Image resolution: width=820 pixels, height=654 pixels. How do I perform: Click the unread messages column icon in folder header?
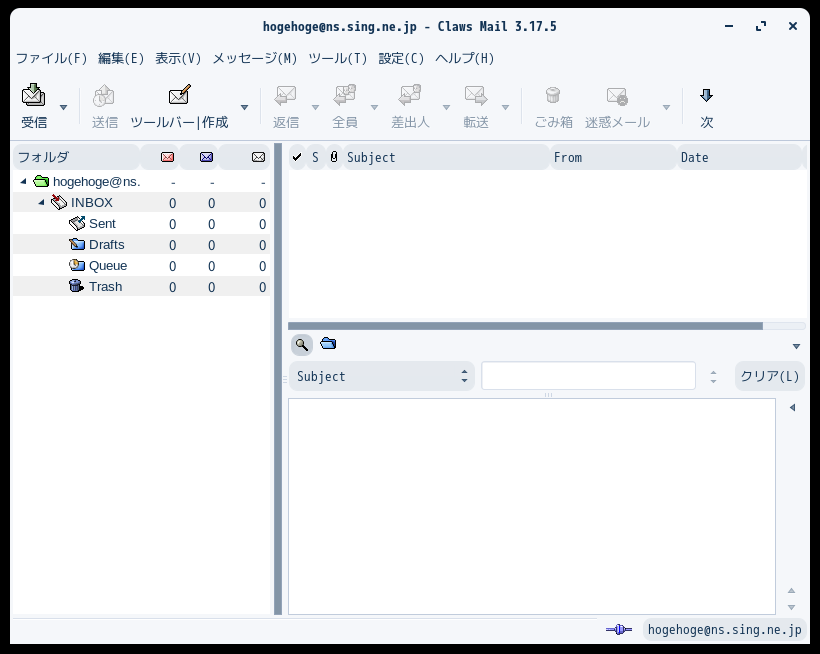tap(207, 157)
